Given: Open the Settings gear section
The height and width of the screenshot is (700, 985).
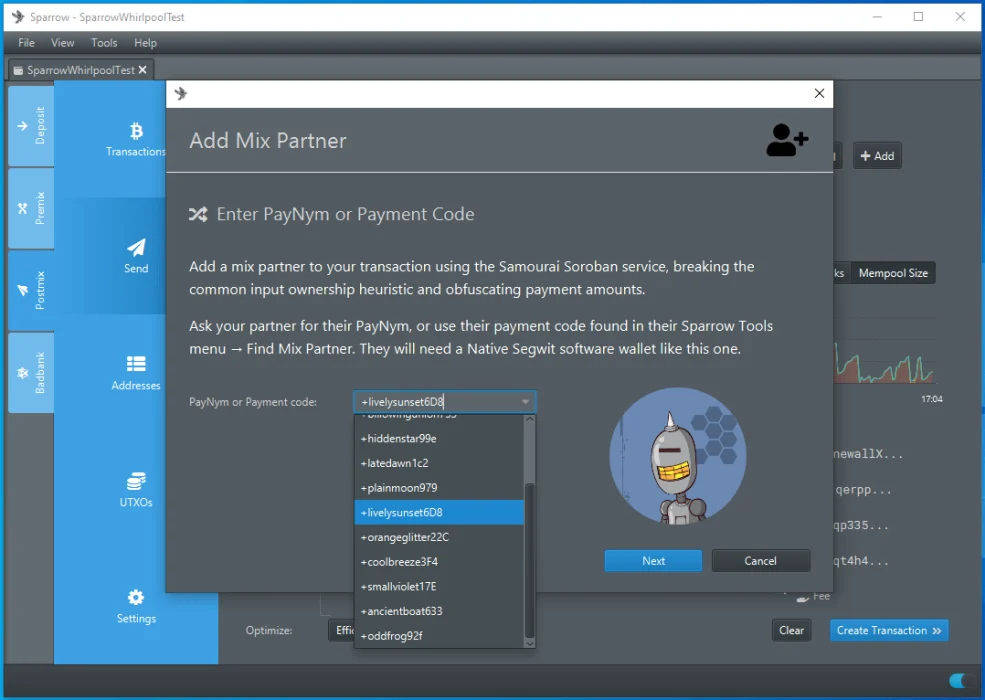Looking at the screenshot, I should (x=136, y=606).
